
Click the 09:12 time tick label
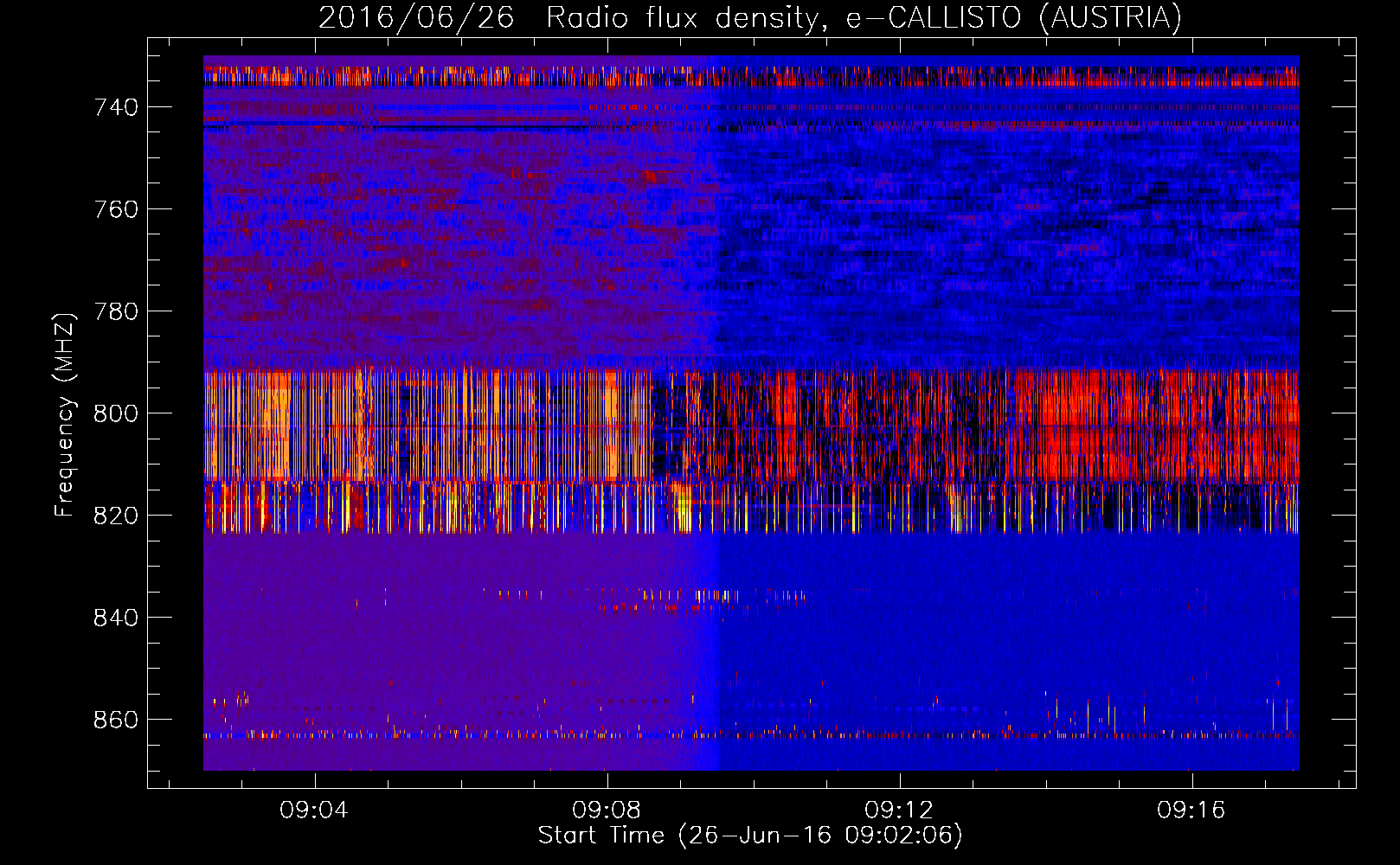(899, 811)
